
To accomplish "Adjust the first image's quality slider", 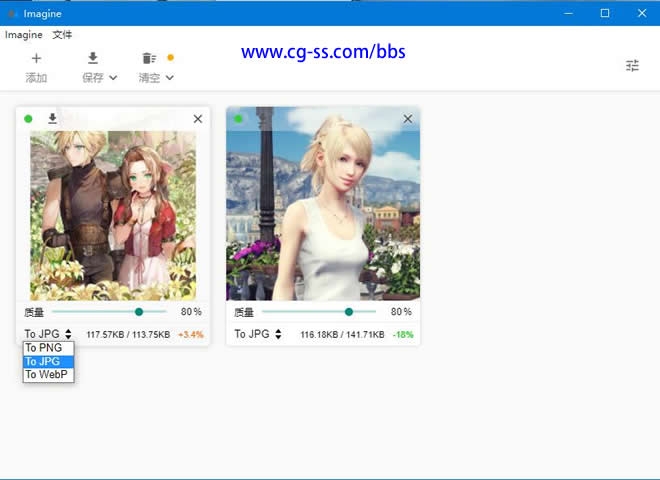I will pyautogui.click(x=138, y=312).
